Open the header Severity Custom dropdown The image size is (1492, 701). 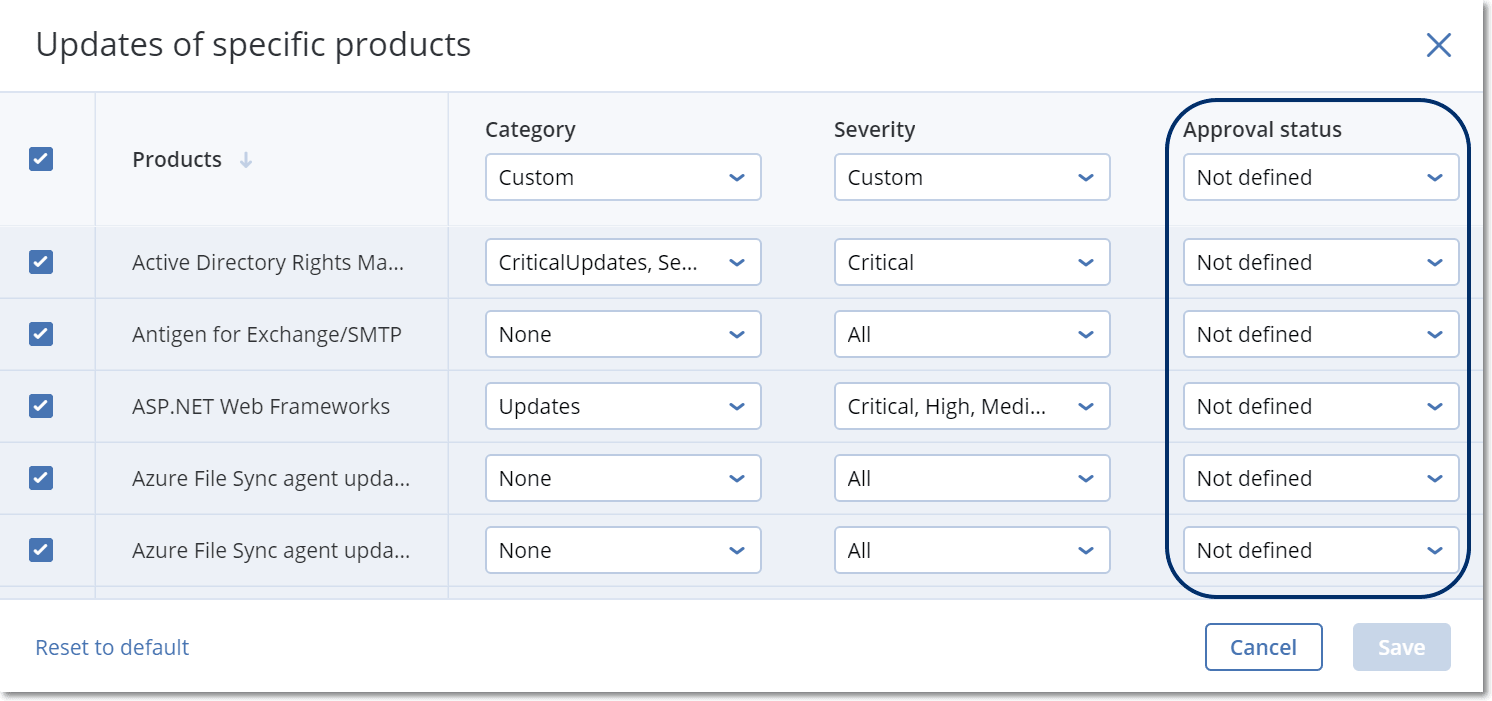(971, 177)
